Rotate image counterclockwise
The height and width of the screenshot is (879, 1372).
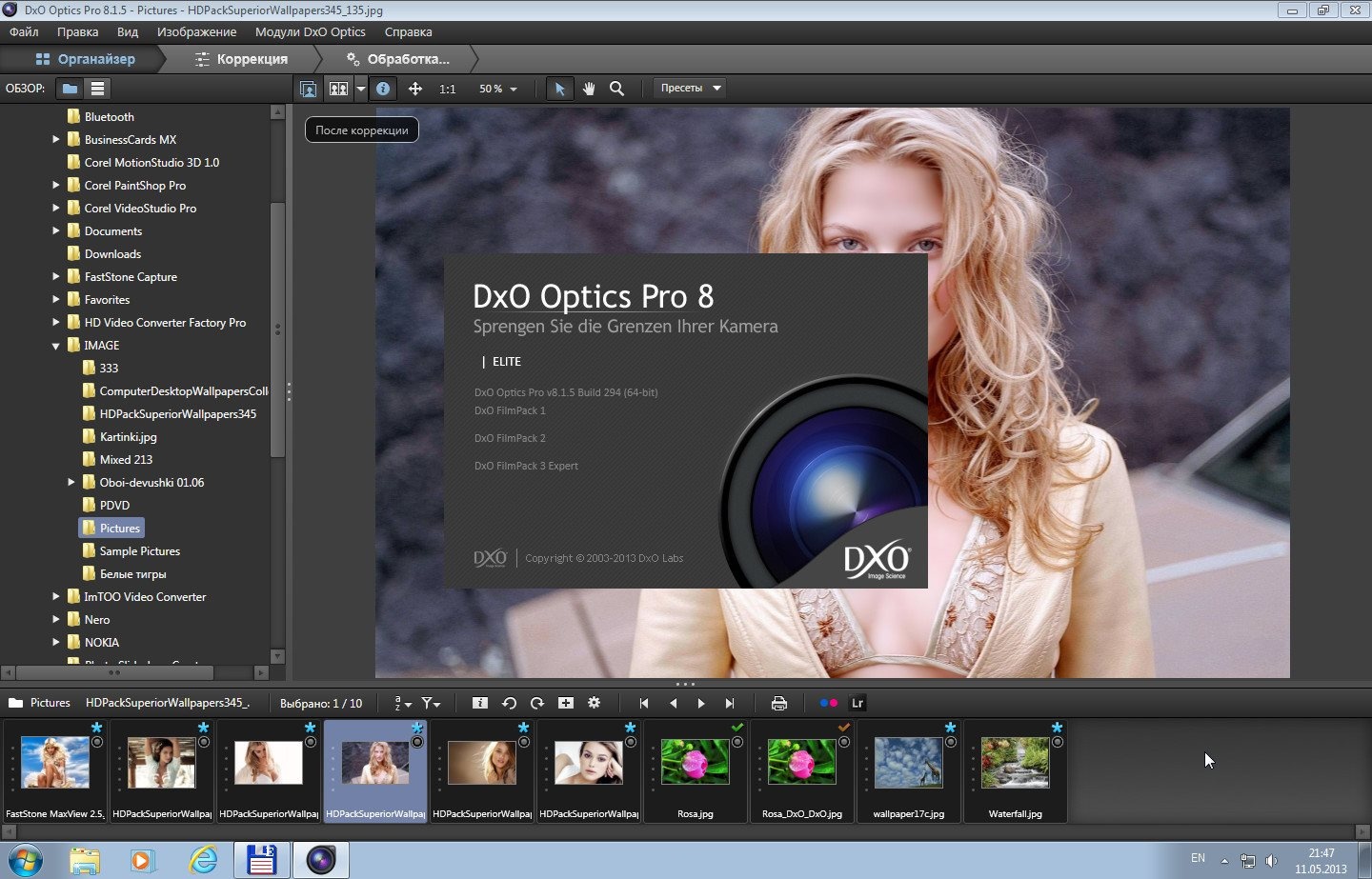(x=509, y=703)
